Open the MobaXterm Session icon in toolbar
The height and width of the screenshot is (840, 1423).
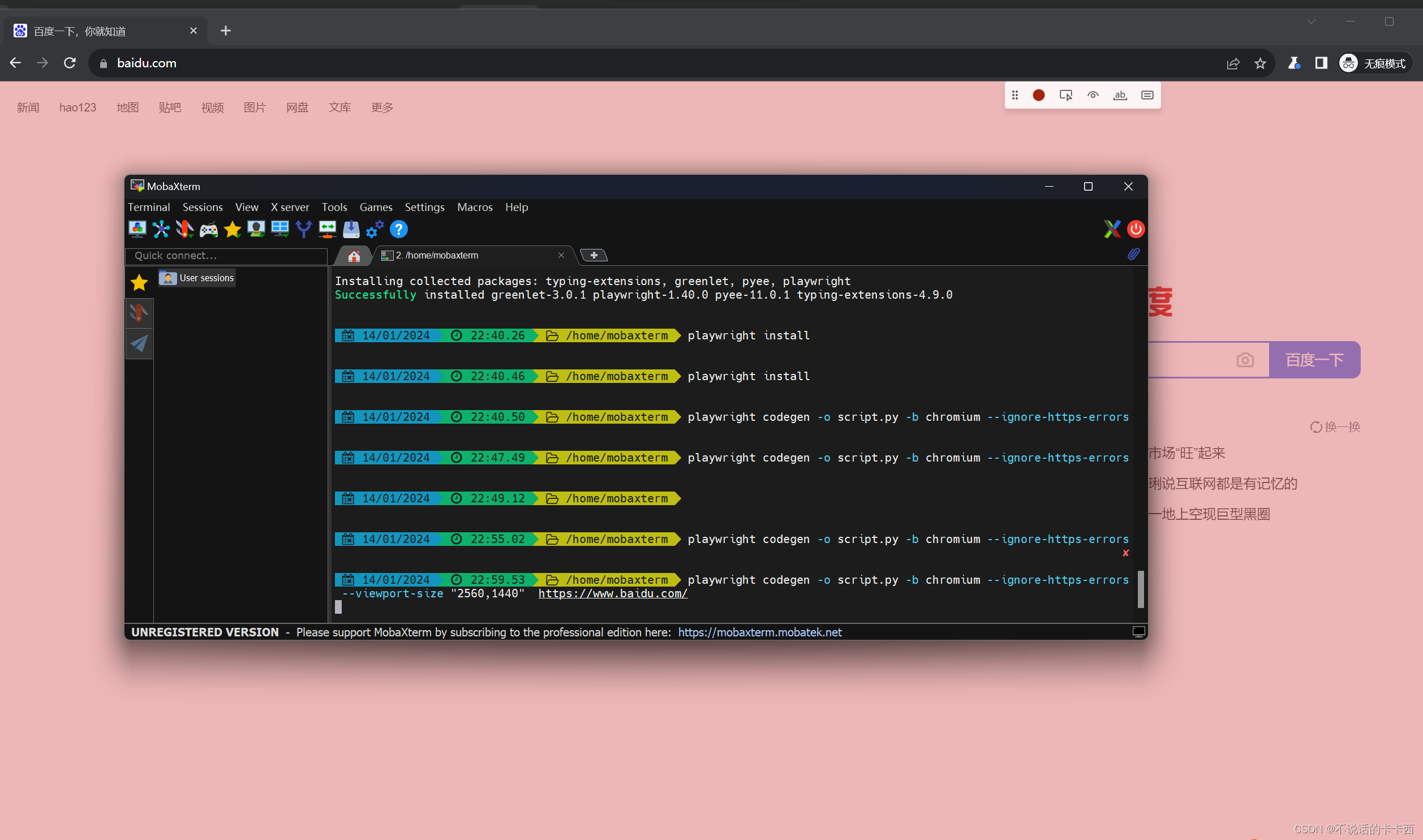tap(137, 229)
